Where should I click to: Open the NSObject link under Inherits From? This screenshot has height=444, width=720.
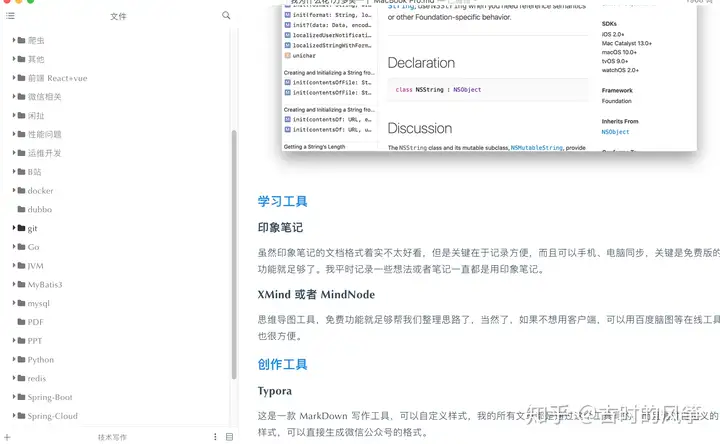615,132
